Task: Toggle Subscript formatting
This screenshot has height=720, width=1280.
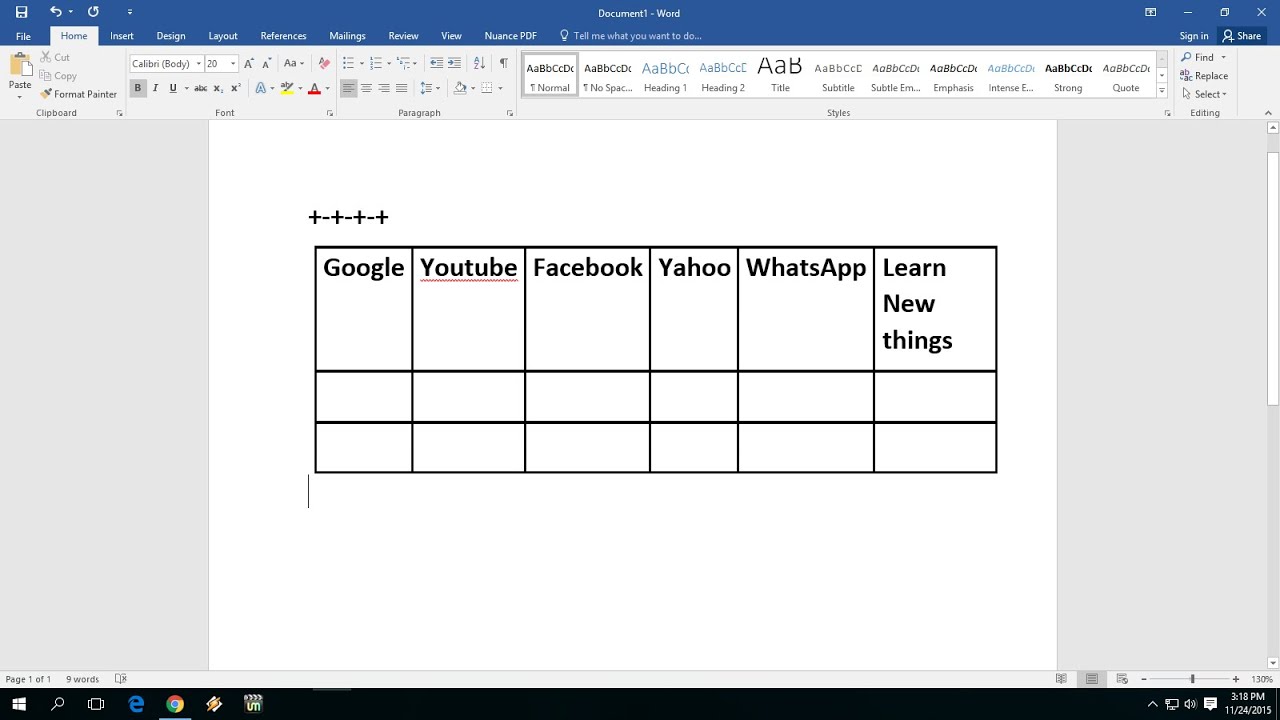Action: 217,88
